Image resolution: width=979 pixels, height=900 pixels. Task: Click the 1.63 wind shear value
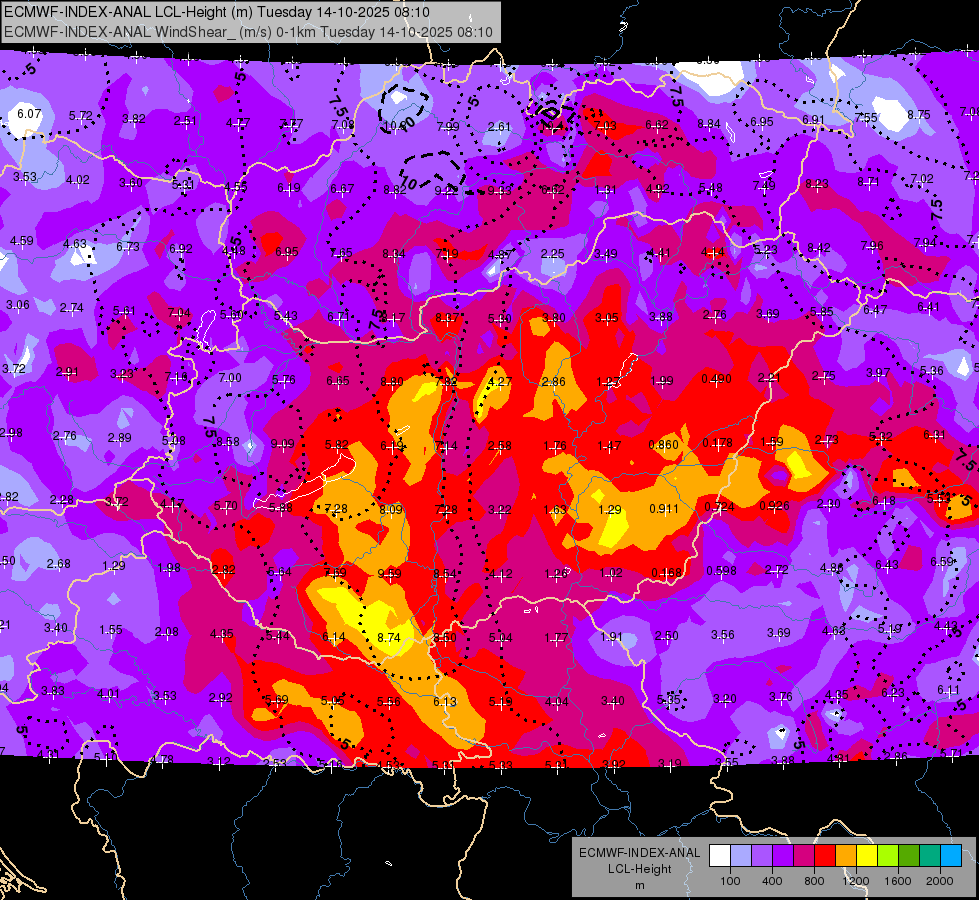pos(554,510)
